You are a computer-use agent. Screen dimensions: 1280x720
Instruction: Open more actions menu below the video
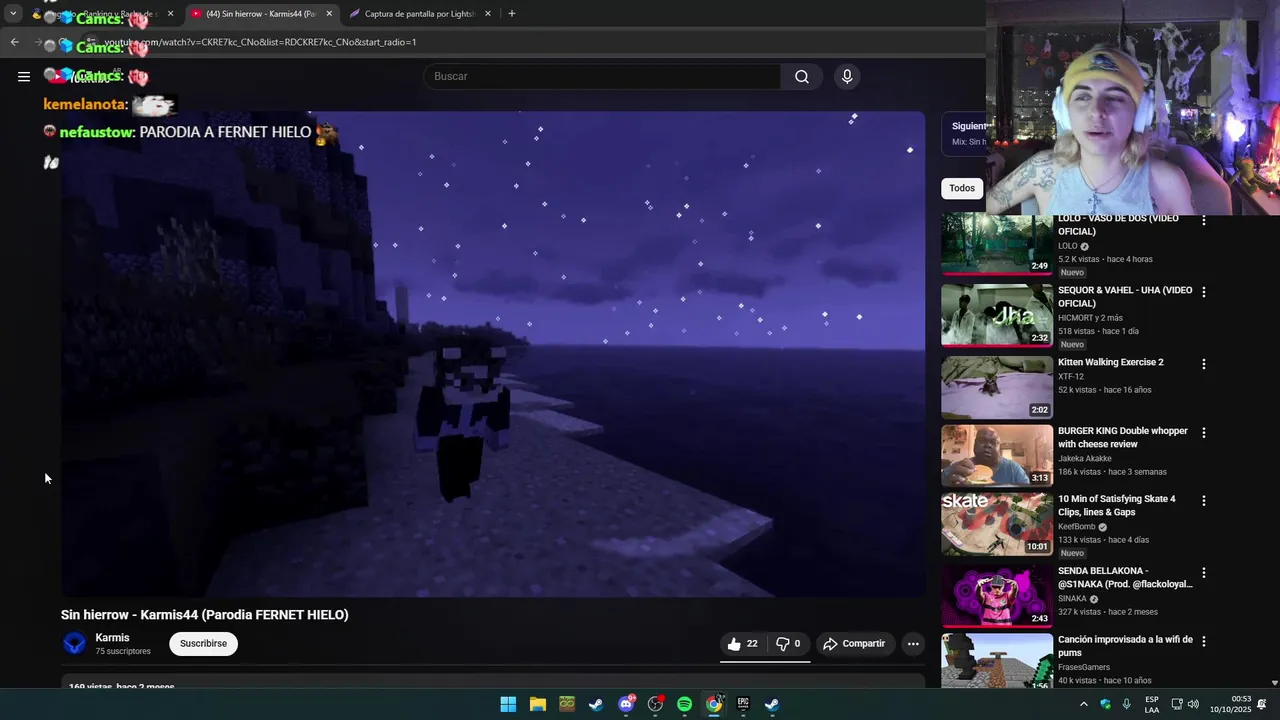pos(913,644)
